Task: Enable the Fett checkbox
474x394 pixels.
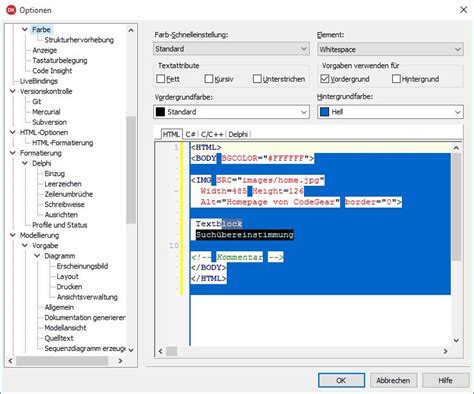Action: point(161,79)
